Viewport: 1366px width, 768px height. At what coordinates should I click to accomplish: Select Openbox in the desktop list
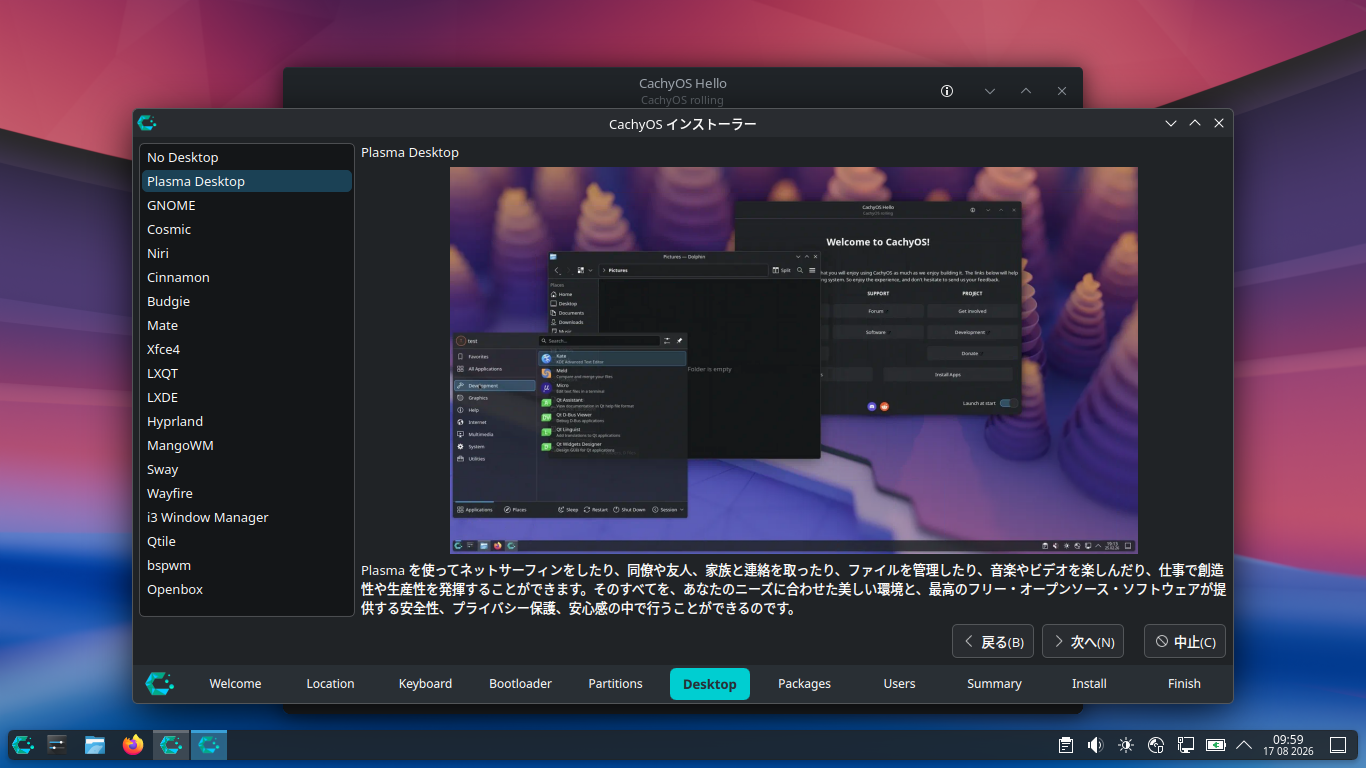pyautogui.click(x=246, y=589)
